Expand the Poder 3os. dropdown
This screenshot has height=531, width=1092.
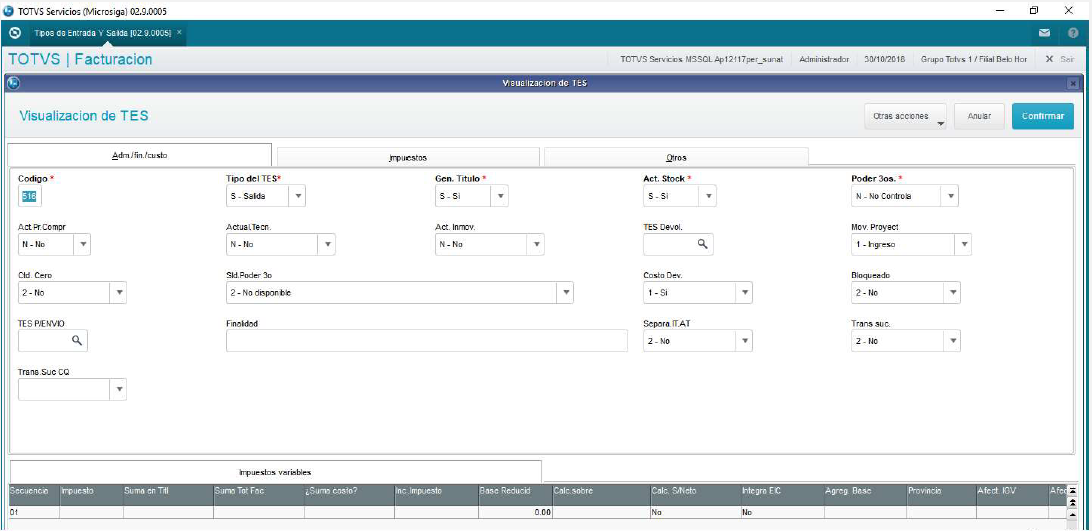coord(951,197)
